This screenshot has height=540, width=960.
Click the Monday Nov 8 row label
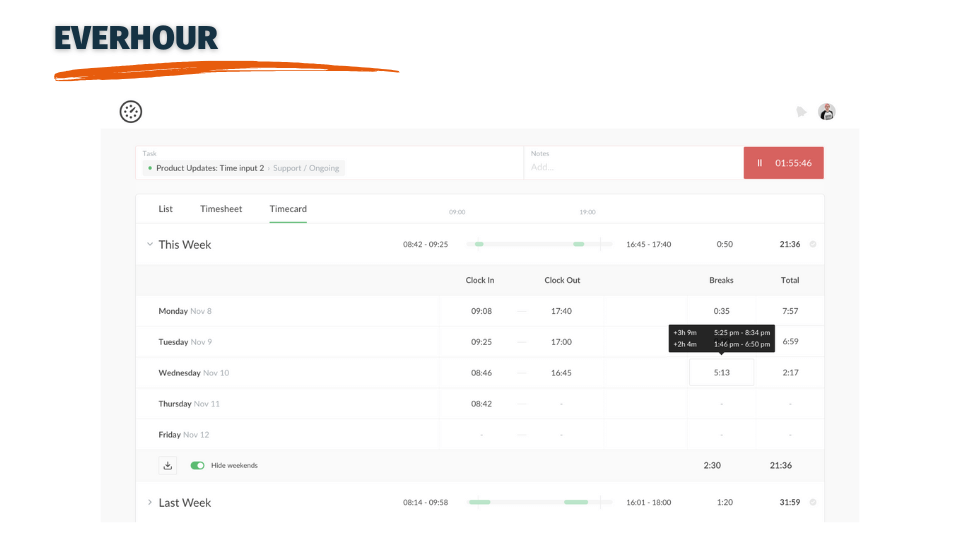coord(185,311)
